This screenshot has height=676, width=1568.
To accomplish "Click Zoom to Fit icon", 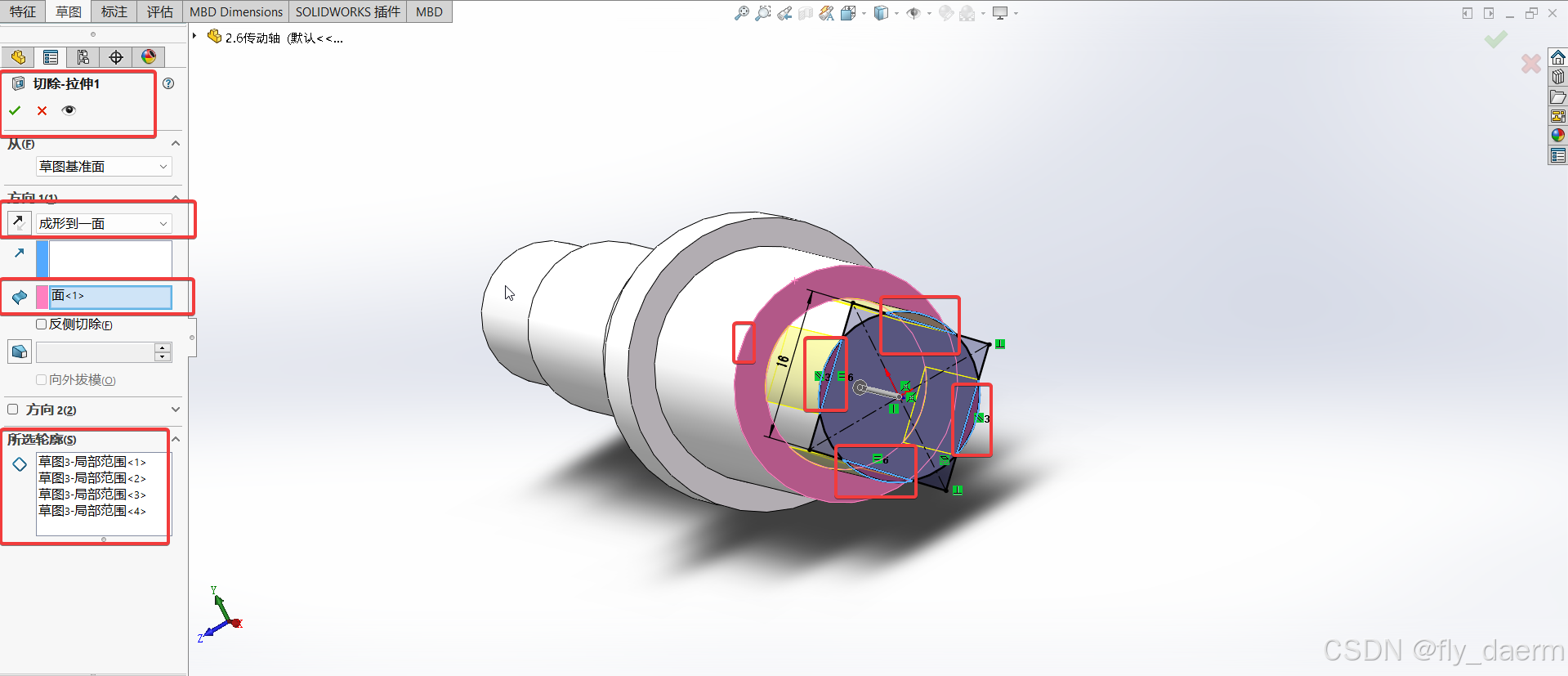I will pyautogui.click(x=741, y=13).
